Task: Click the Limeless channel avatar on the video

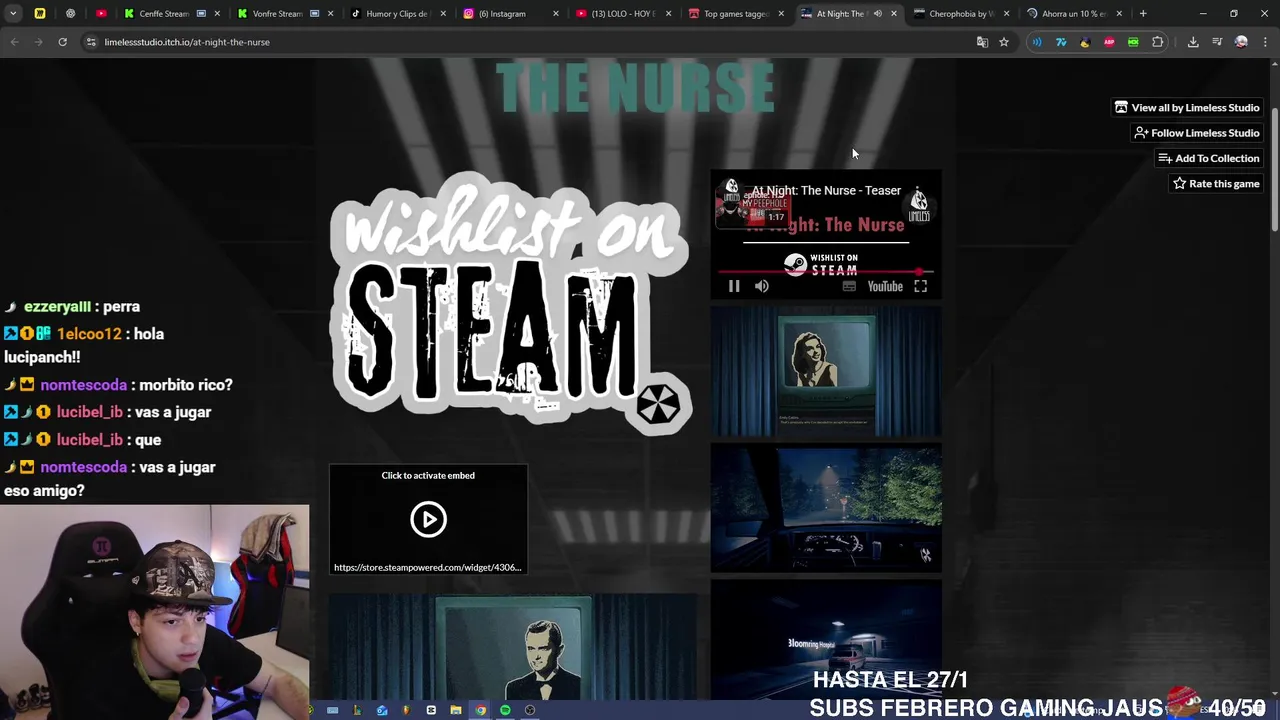Action: (731, 190)
